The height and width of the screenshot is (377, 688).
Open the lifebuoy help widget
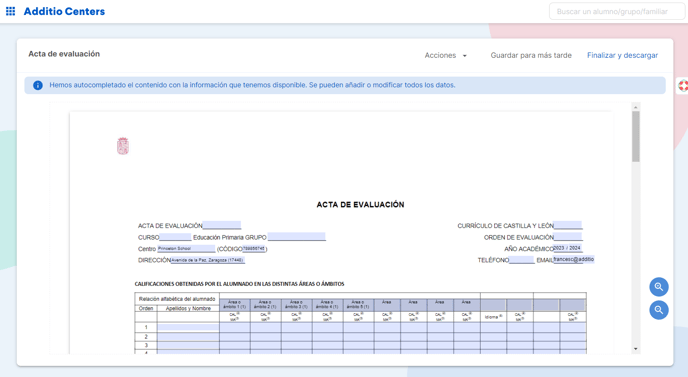click(683, 86)
